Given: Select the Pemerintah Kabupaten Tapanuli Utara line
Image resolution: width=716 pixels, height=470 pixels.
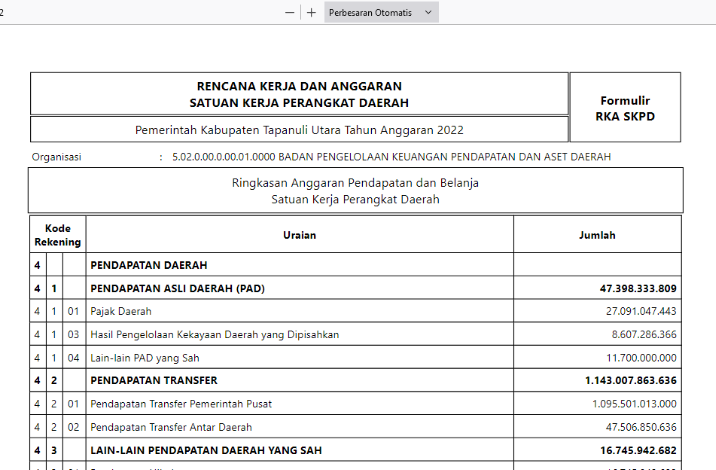Looking at the screenshot, I should [299, 130].
